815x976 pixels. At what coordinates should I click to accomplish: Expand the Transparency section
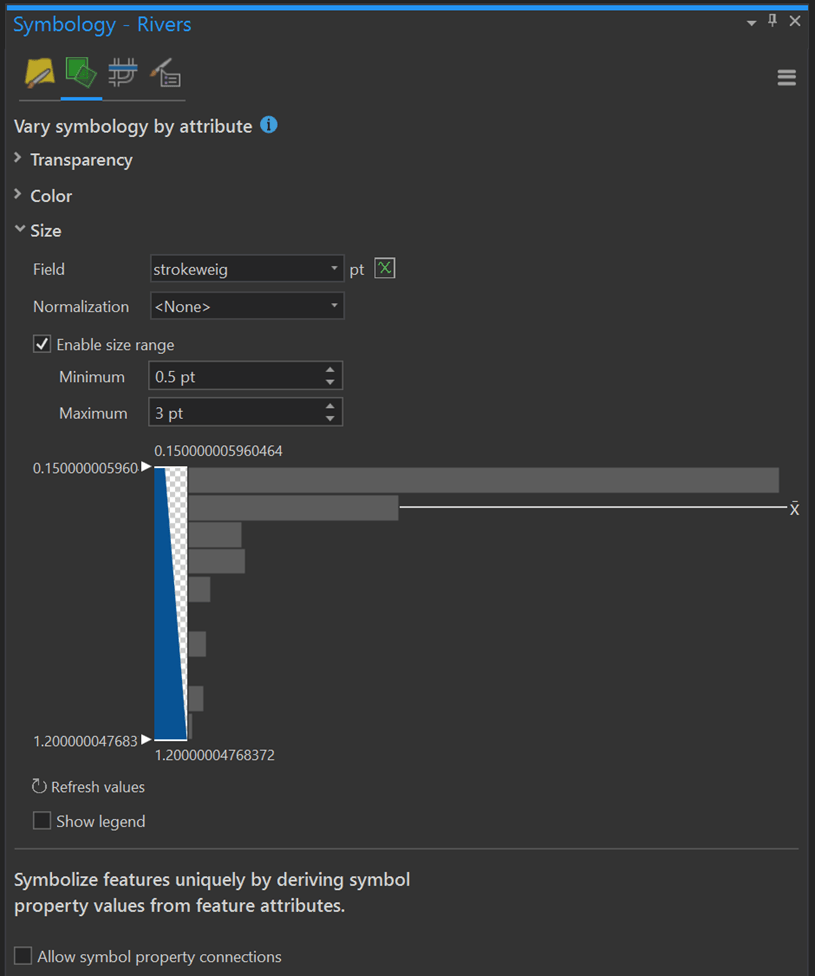pos(18,158)
